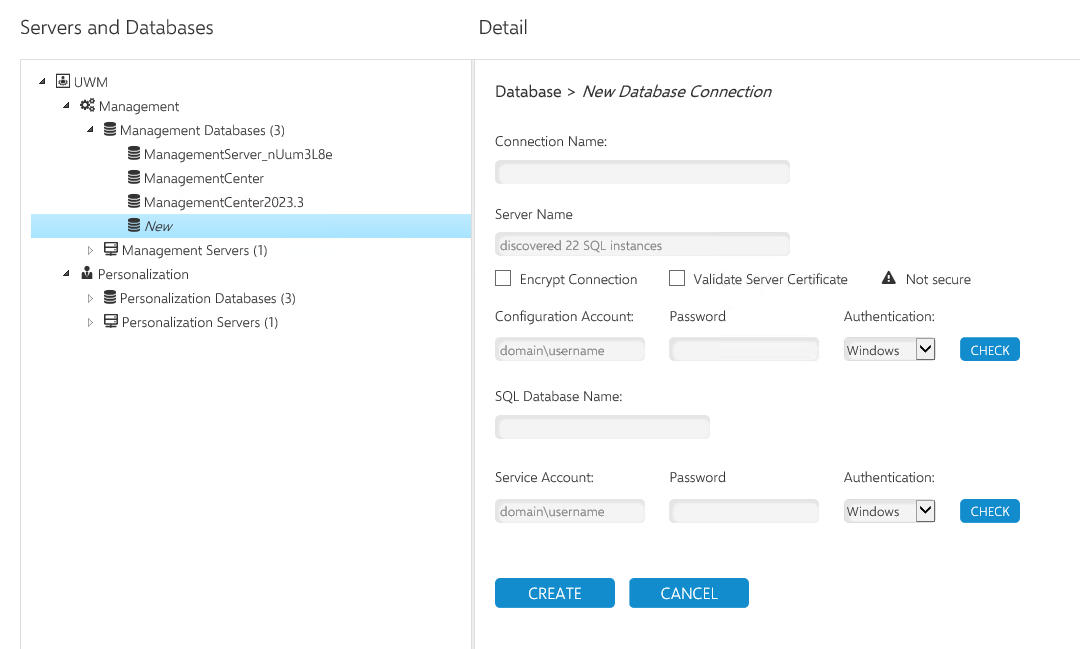Viewport: 1080px width, 649px height.
Task: Click the Personalization Servers monitor icon
Action: click(x=111, y=322)
